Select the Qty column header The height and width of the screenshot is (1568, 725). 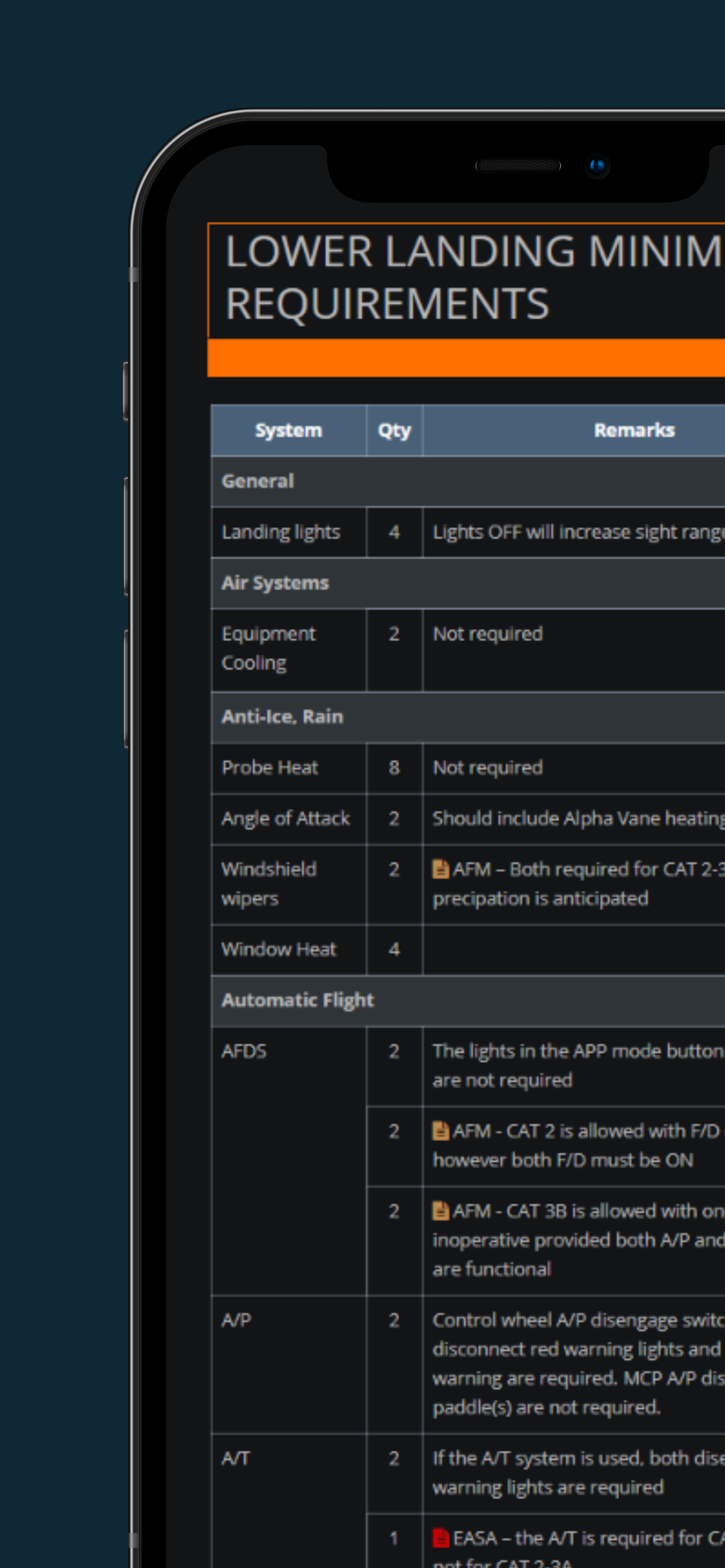pyautogui.click(x=395, y=430)
